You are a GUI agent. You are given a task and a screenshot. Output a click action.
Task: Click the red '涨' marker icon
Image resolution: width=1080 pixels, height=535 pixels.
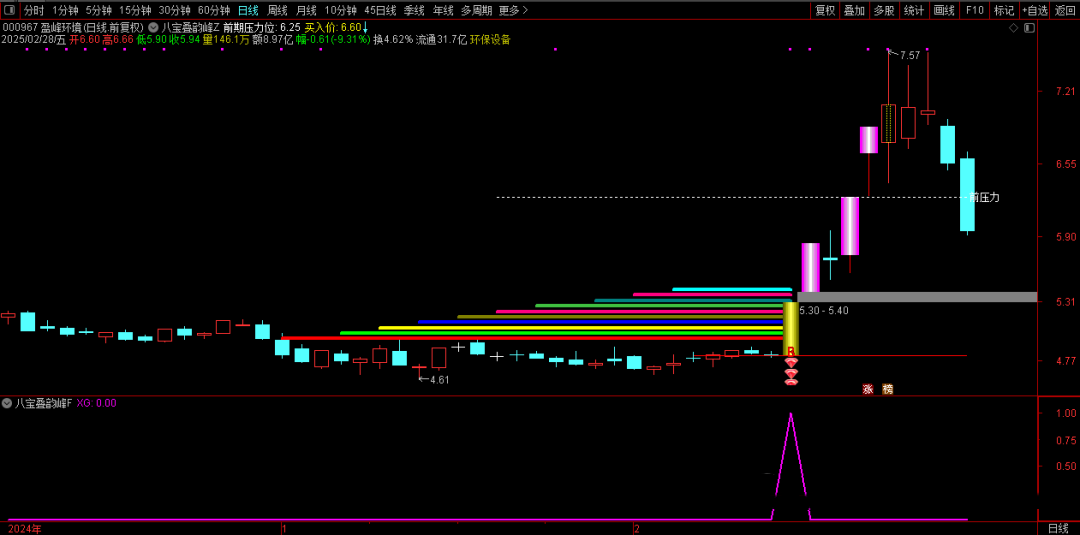click(x=868, y=389)
